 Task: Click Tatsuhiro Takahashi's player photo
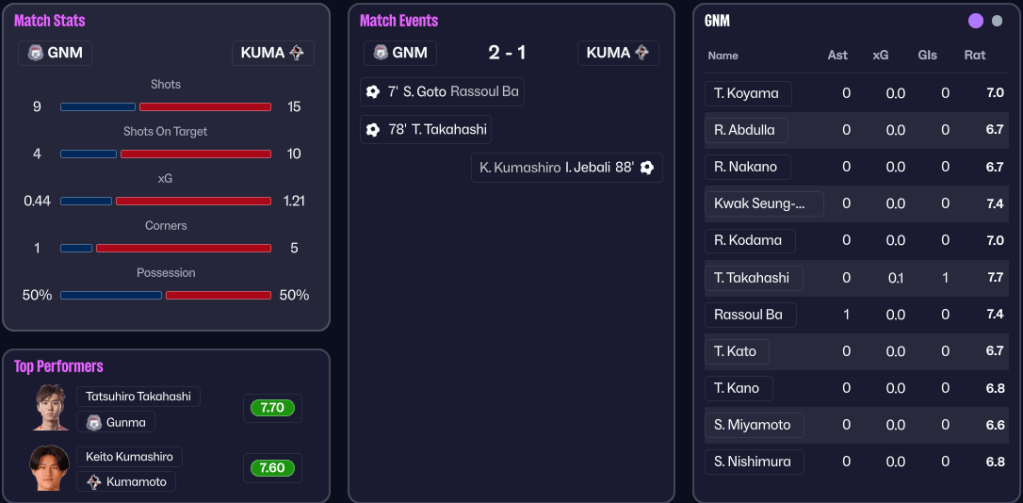tap(50, 408)
